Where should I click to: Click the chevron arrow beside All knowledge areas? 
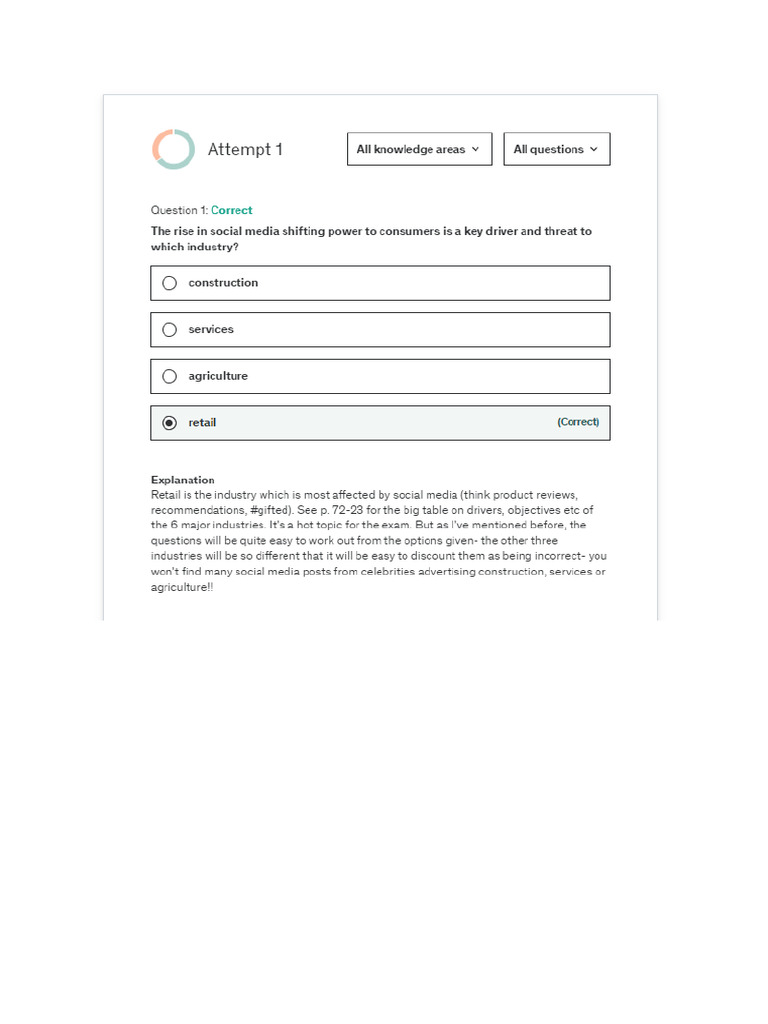point(475,149)
